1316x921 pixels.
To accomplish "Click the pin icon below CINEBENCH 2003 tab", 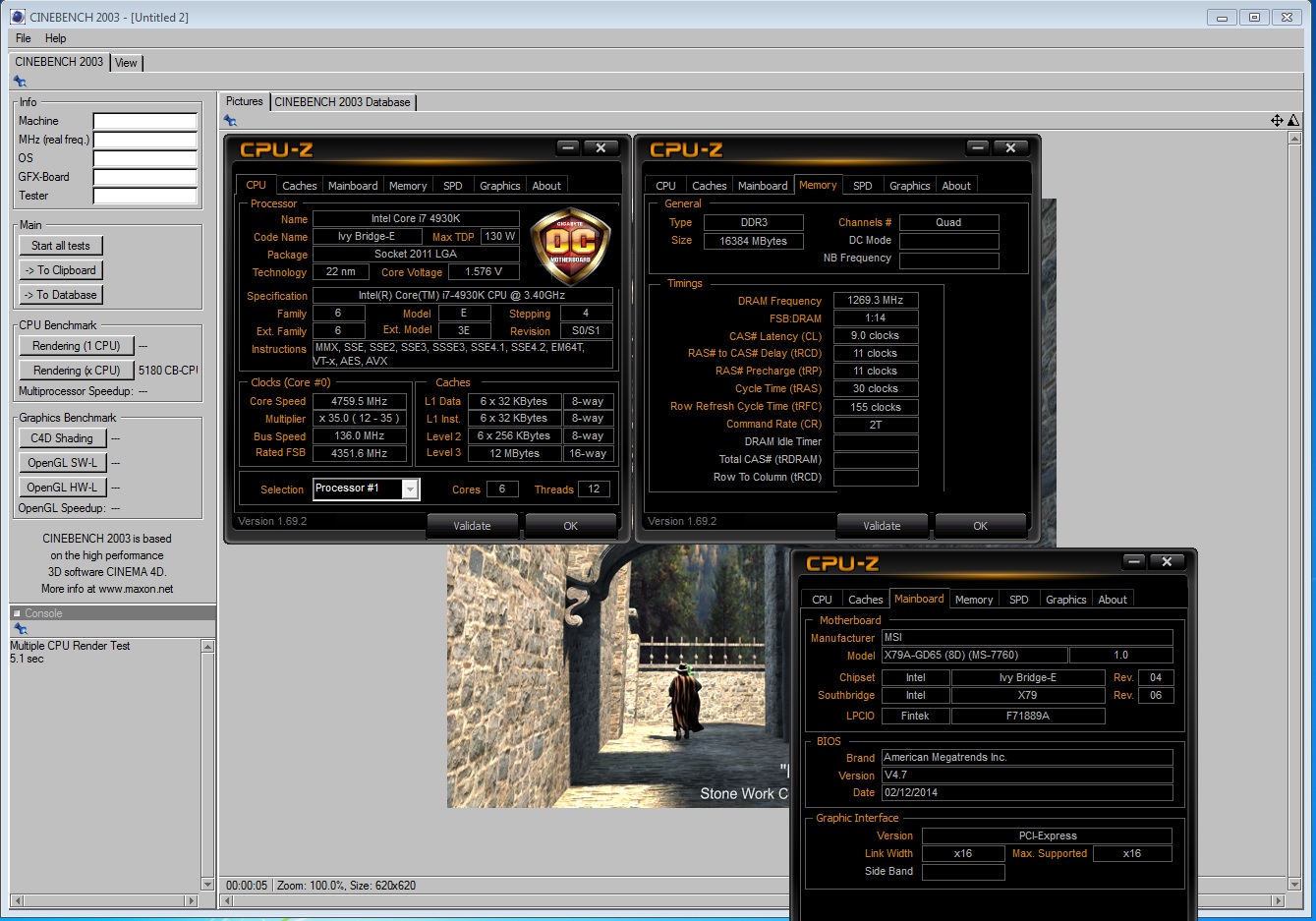I will 20,82.
